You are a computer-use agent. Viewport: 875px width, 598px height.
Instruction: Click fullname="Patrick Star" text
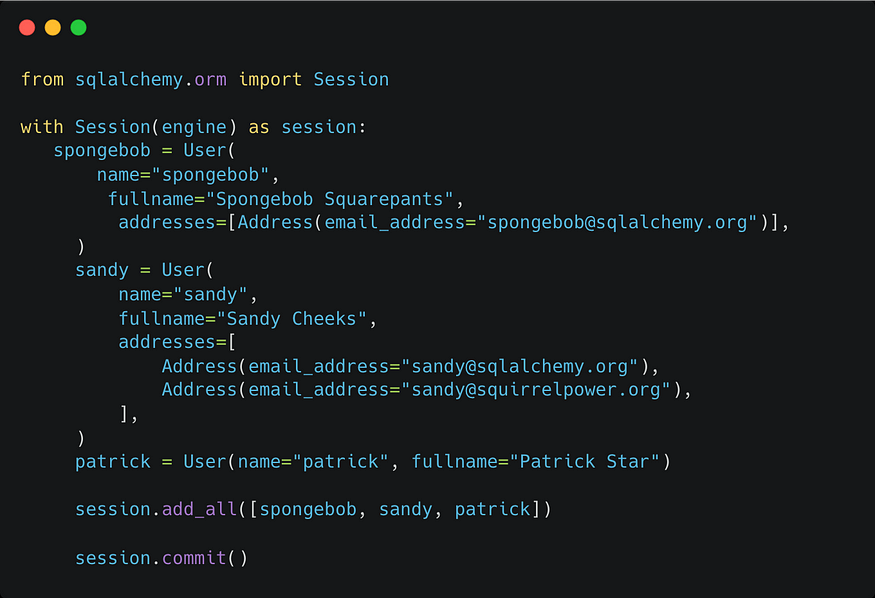pyautogui.click(x=536, y=462)
